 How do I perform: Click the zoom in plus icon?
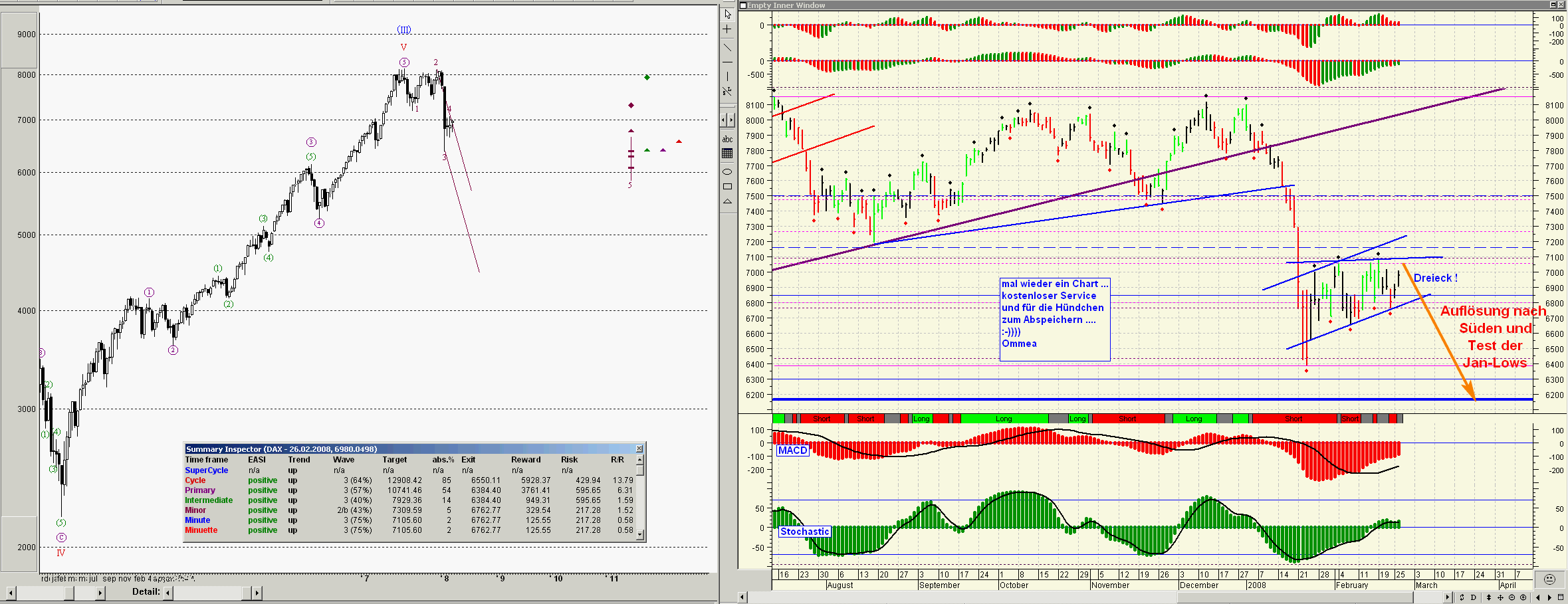click(x=1523, y=597)
